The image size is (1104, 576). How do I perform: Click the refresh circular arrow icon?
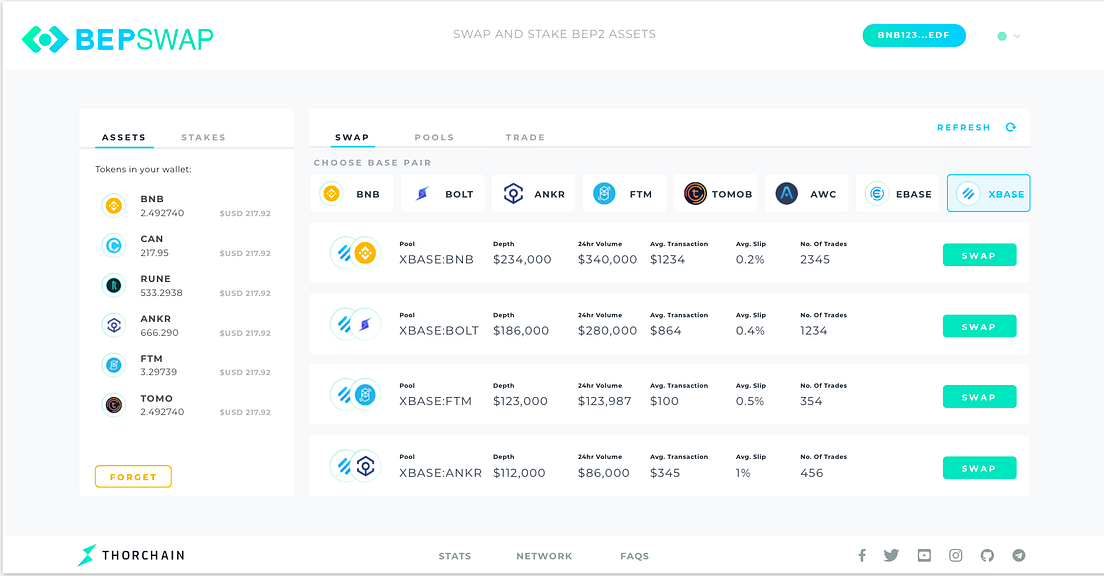(1010, 127)
